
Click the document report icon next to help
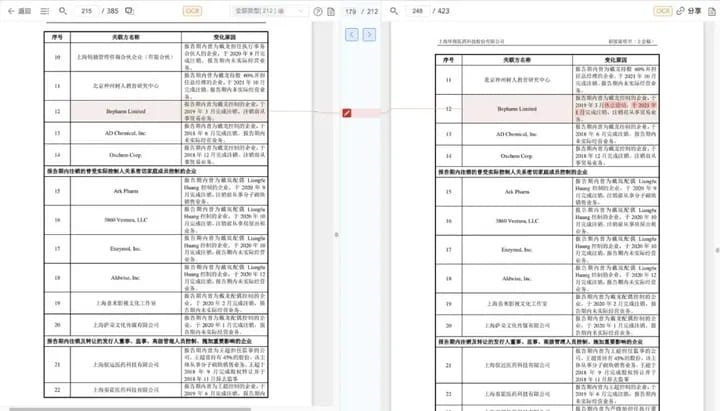tap(330, 10)
